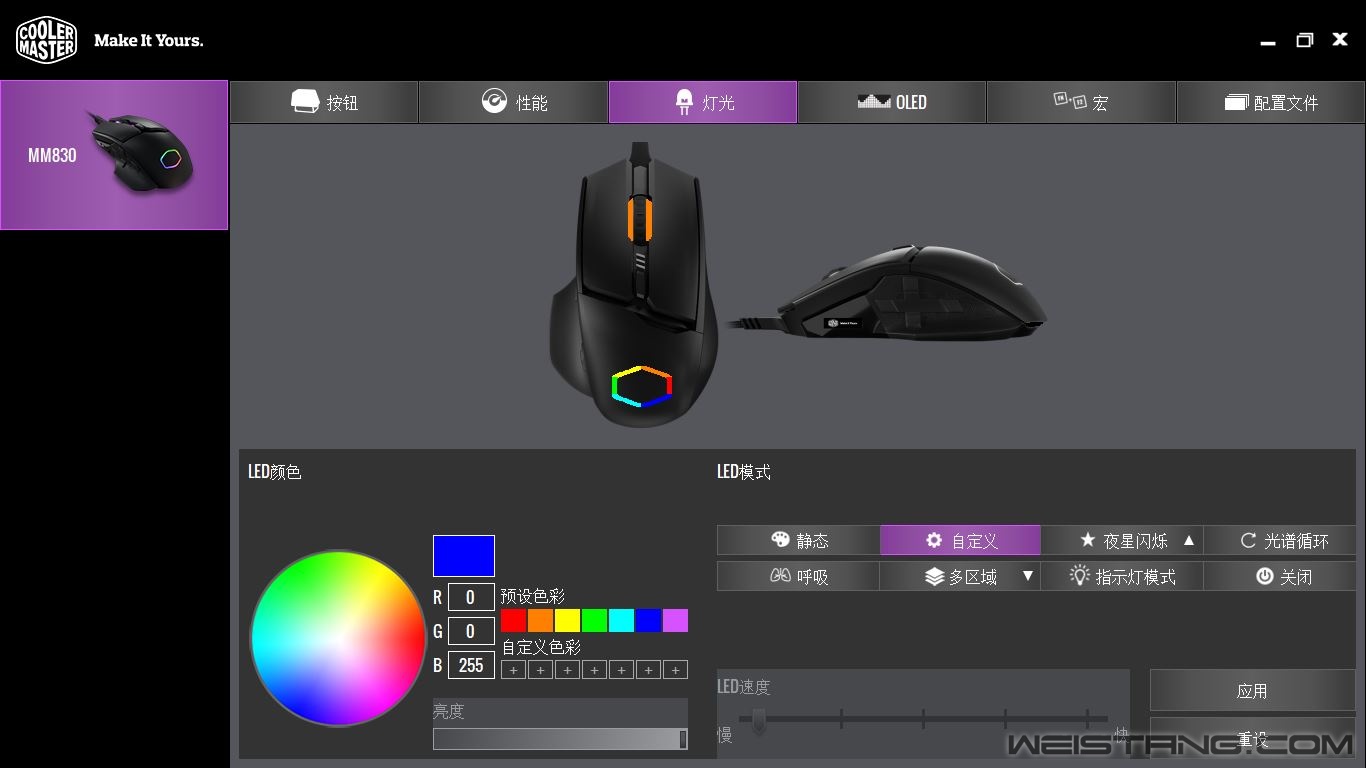The image size is (1366, 768).
Task: Click the R value input field
Action: (471, 597)
